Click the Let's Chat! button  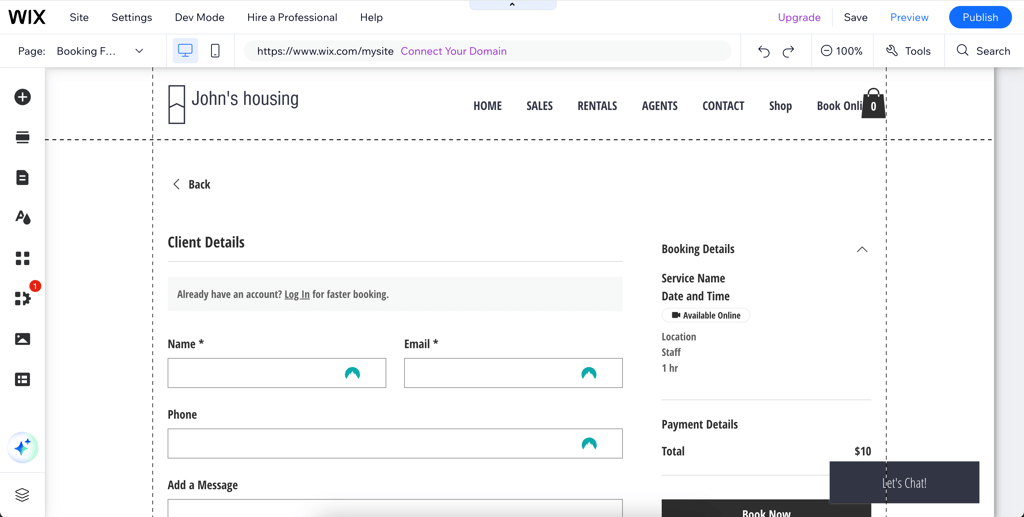click(x=904, y=482)
